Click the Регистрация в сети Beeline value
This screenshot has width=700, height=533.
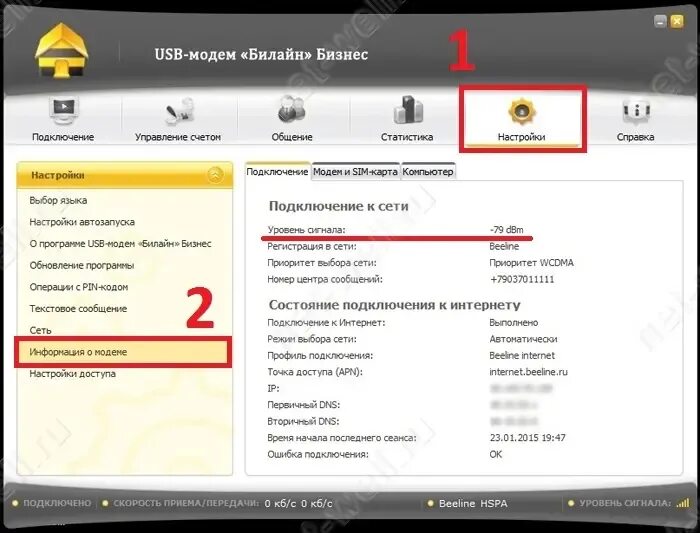(504, 246)
